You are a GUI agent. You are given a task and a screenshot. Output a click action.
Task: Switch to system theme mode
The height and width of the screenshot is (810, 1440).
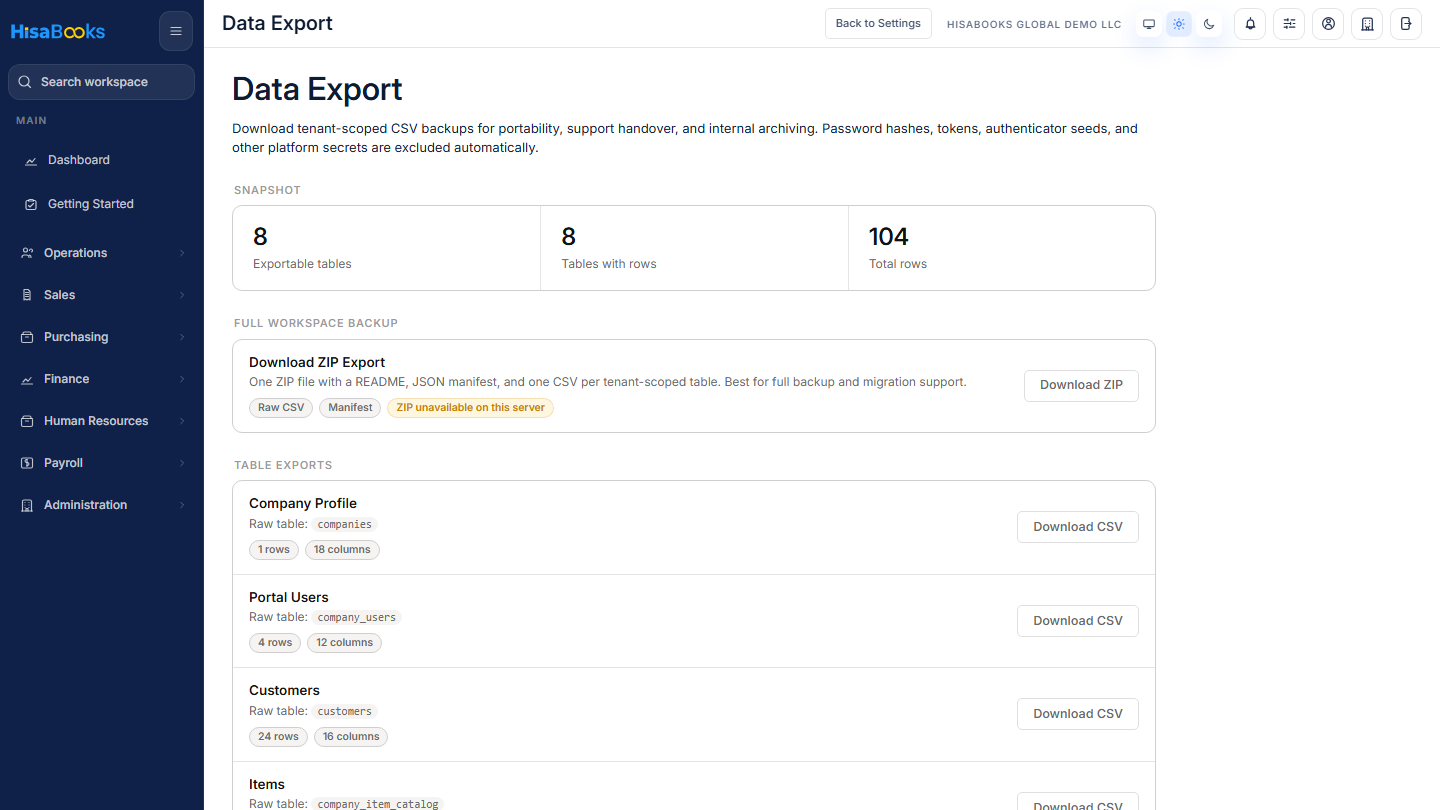(1149, 24)
